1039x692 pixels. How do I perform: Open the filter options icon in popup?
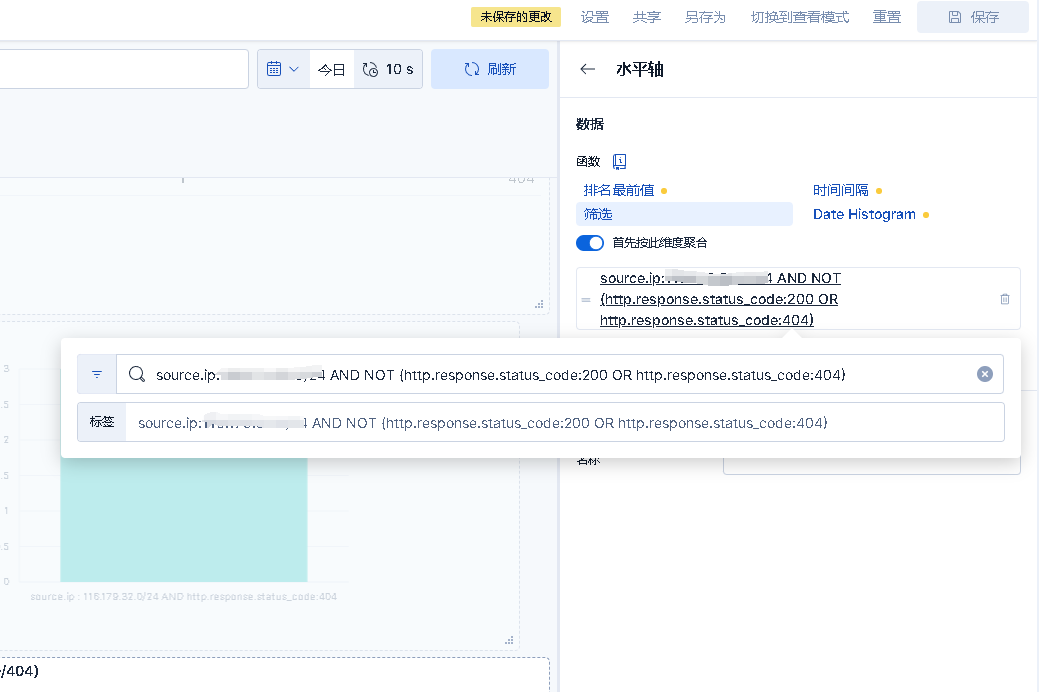pyautogui.click(x=97, y=375)
